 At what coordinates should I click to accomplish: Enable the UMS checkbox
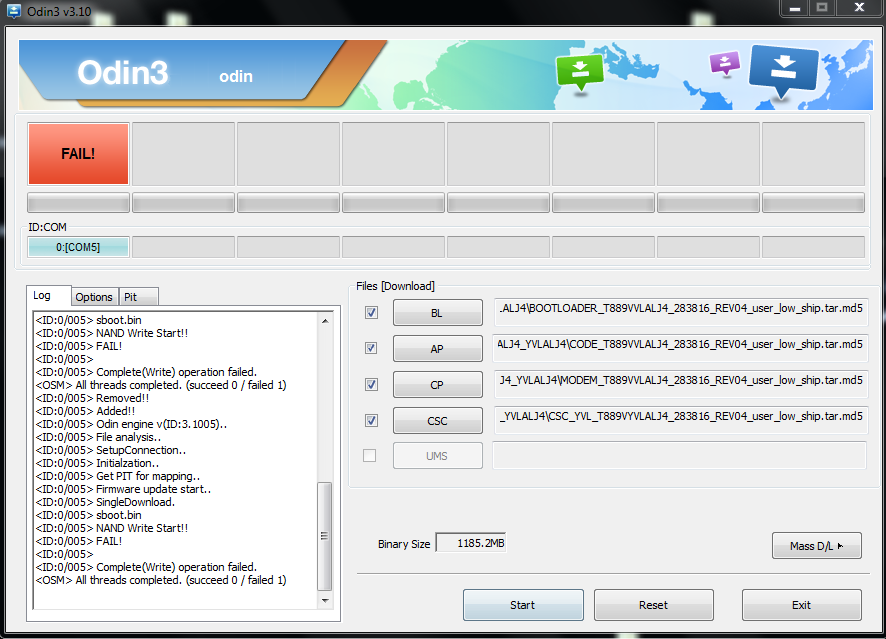coord(370,455)
